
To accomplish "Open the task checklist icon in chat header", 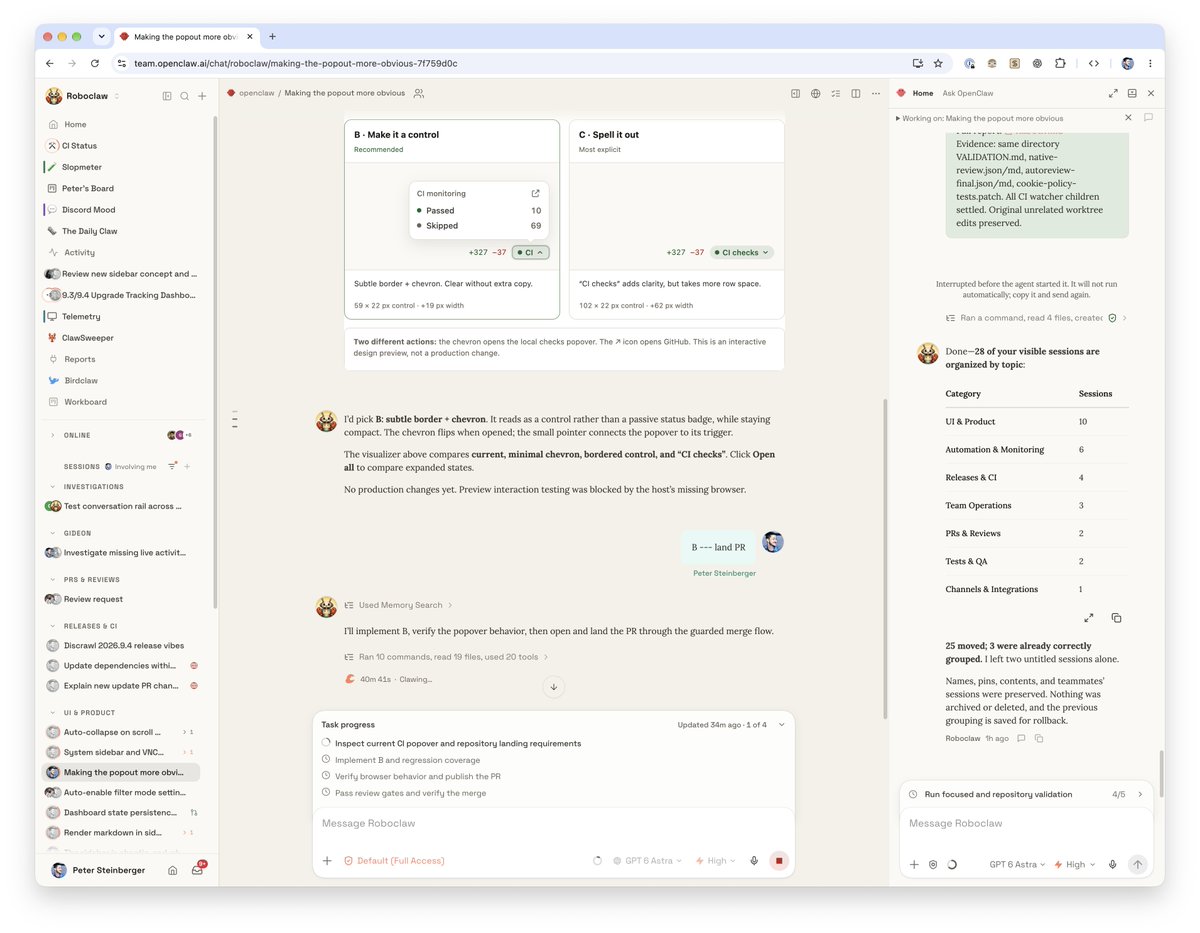I will (x=836, y=93).
